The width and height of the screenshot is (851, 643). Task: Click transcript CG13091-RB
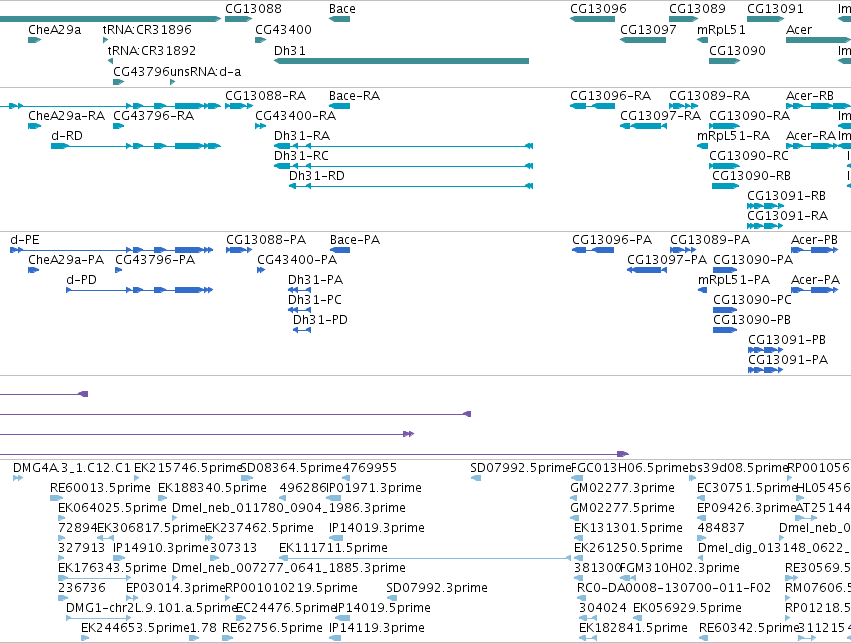tap(786, 196)
